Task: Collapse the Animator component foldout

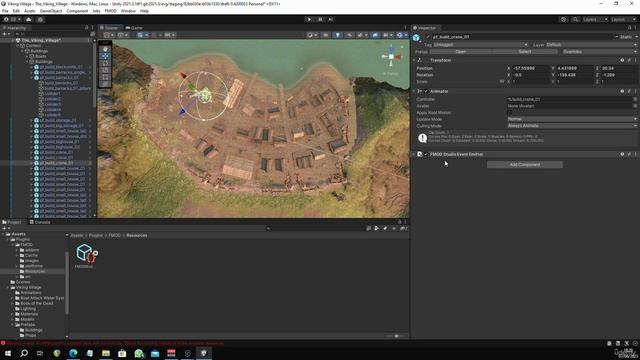Action: click(414, 91)
